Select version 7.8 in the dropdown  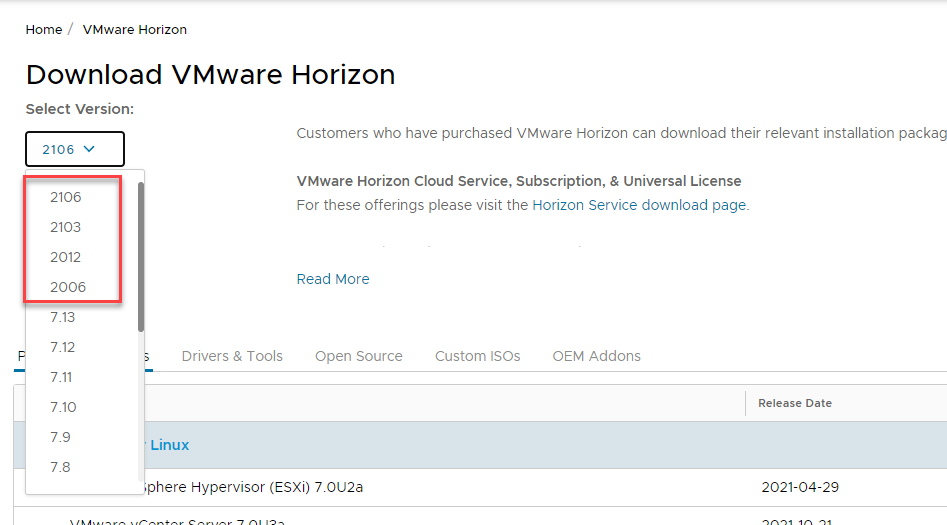(60, 467)
